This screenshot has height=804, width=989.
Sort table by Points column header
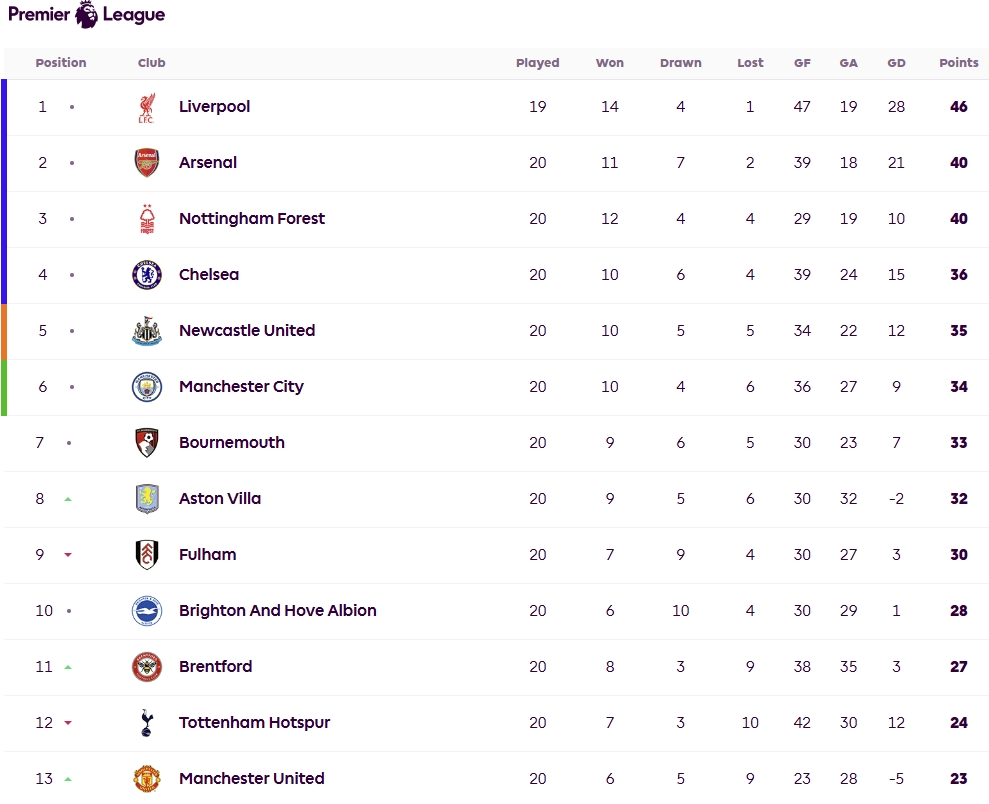[x=958, y=63]
